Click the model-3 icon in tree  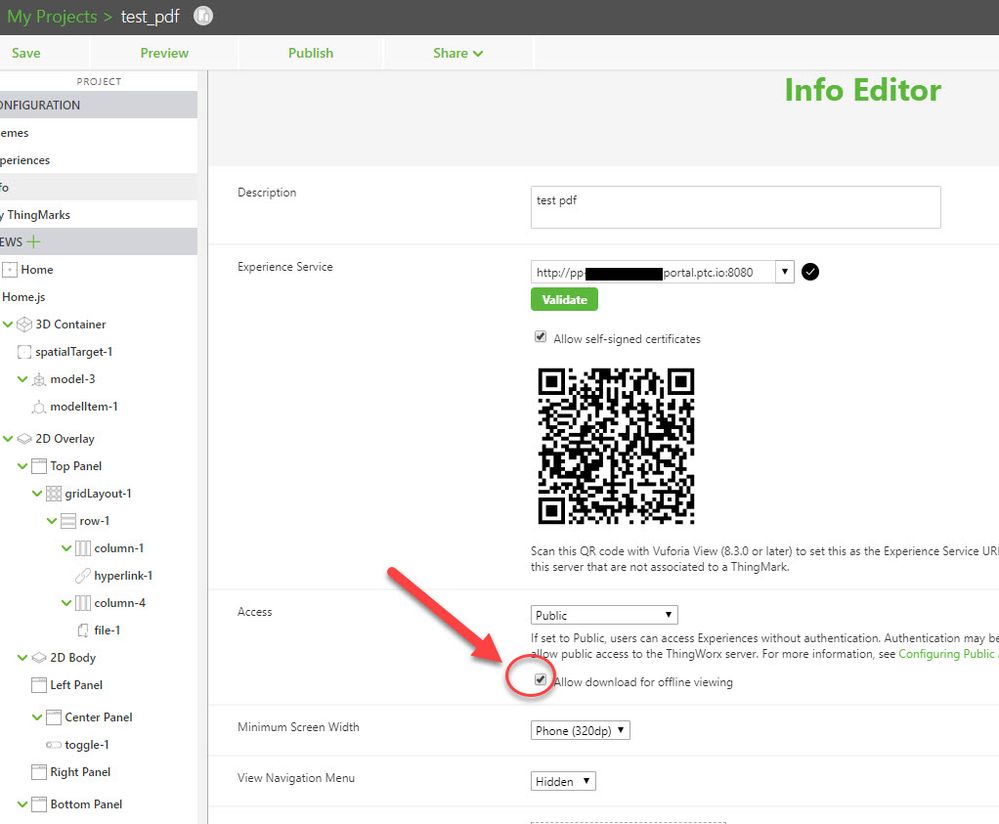tap(39, 380)
